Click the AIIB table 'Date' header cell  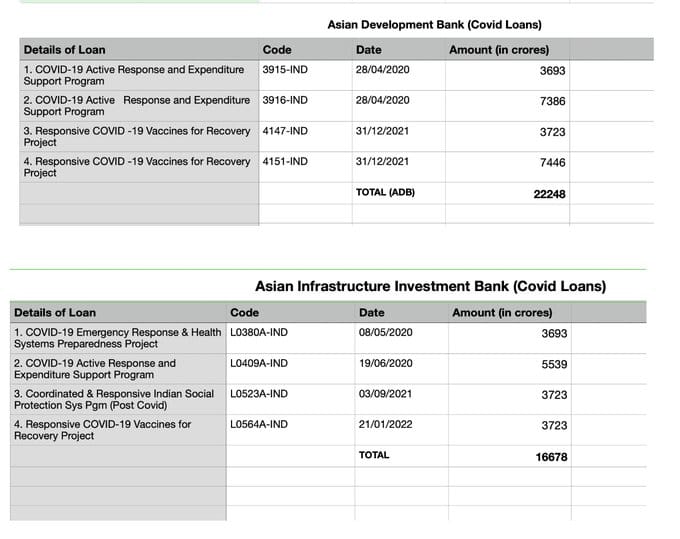(402, 312)
